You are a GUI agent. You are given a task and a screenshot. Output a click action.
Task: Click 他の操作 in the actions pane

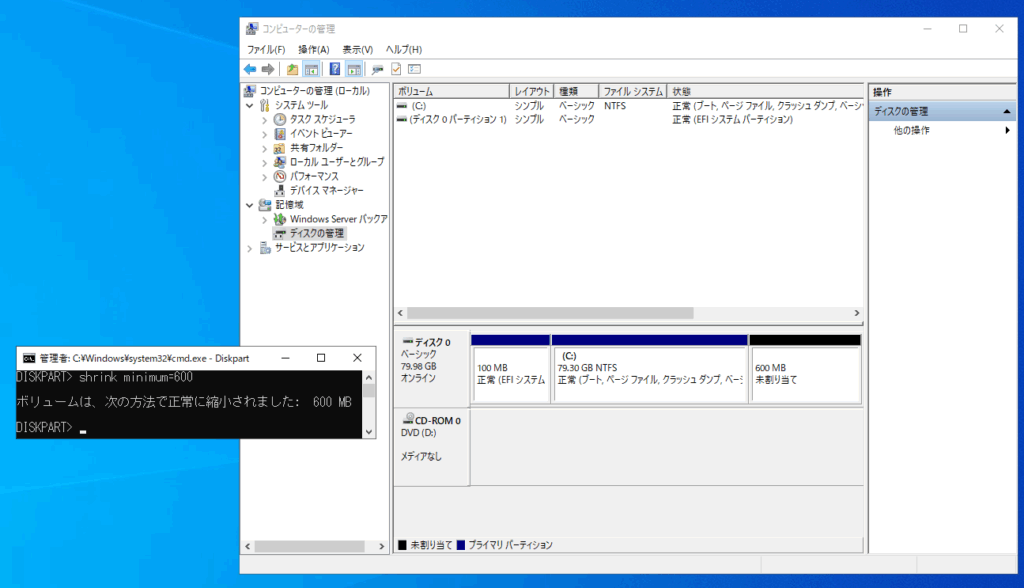coord(911,130)
